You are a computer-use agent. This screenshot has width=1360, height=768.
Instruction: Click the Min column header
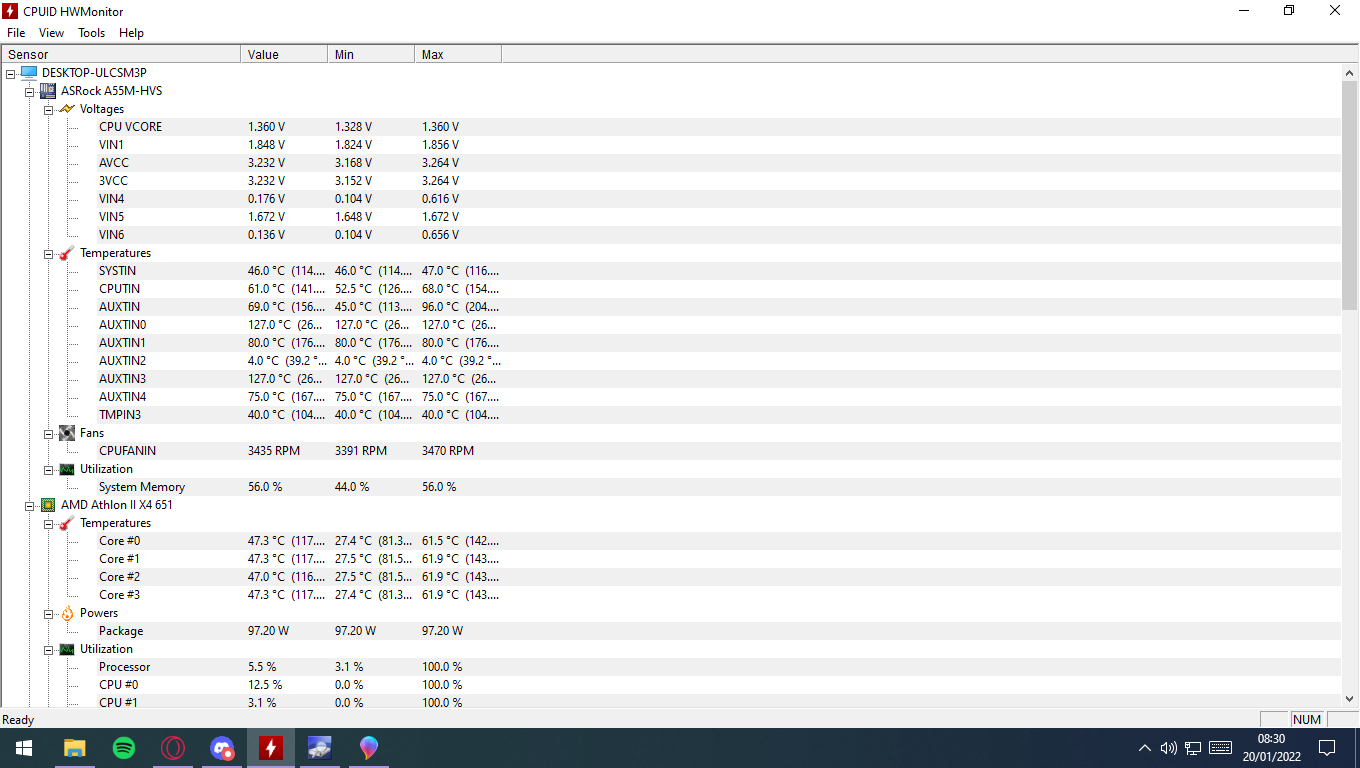pos(371,54)
